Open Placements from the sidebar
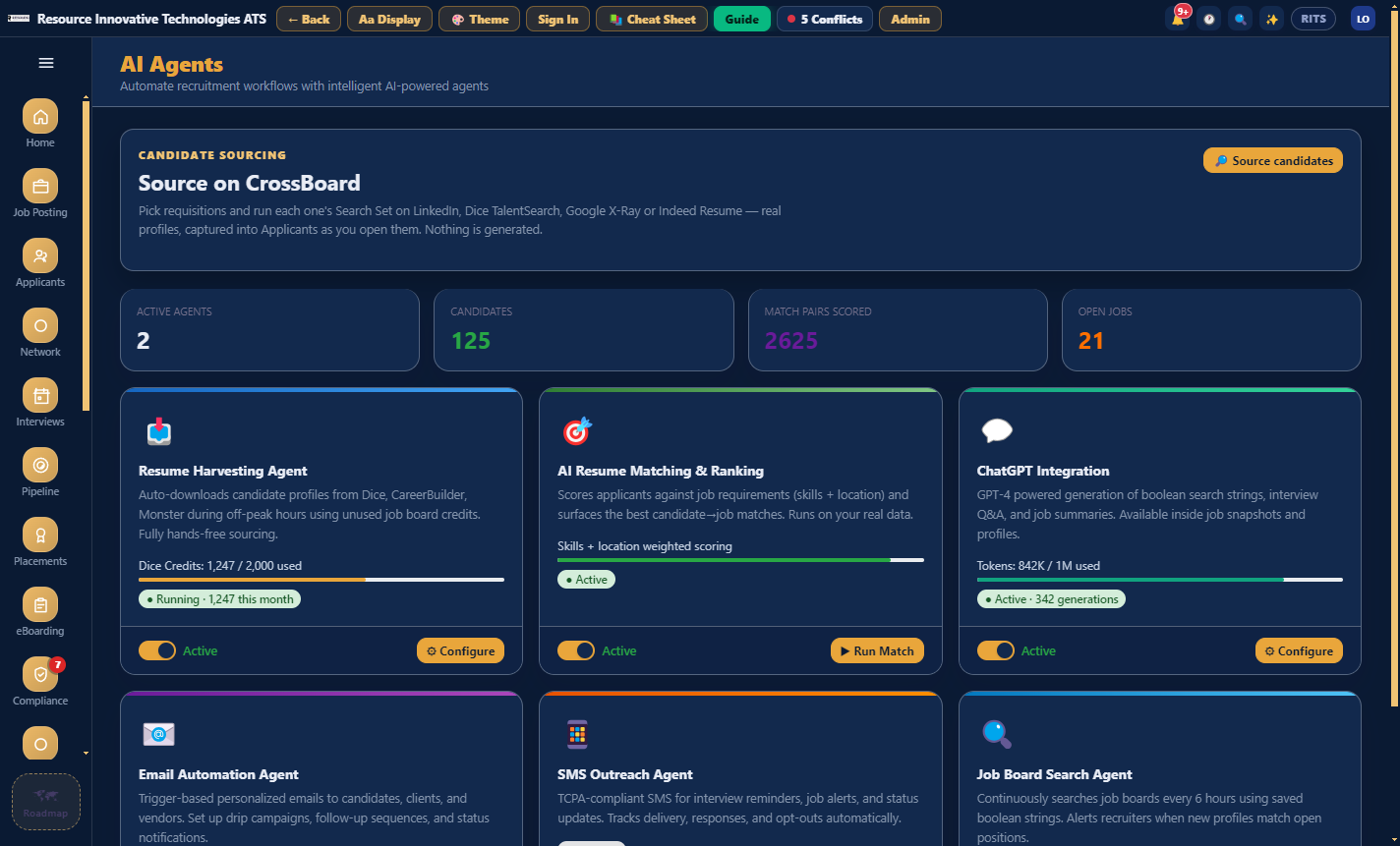This screenshot has width=1400, height=846. click(40, 536)
